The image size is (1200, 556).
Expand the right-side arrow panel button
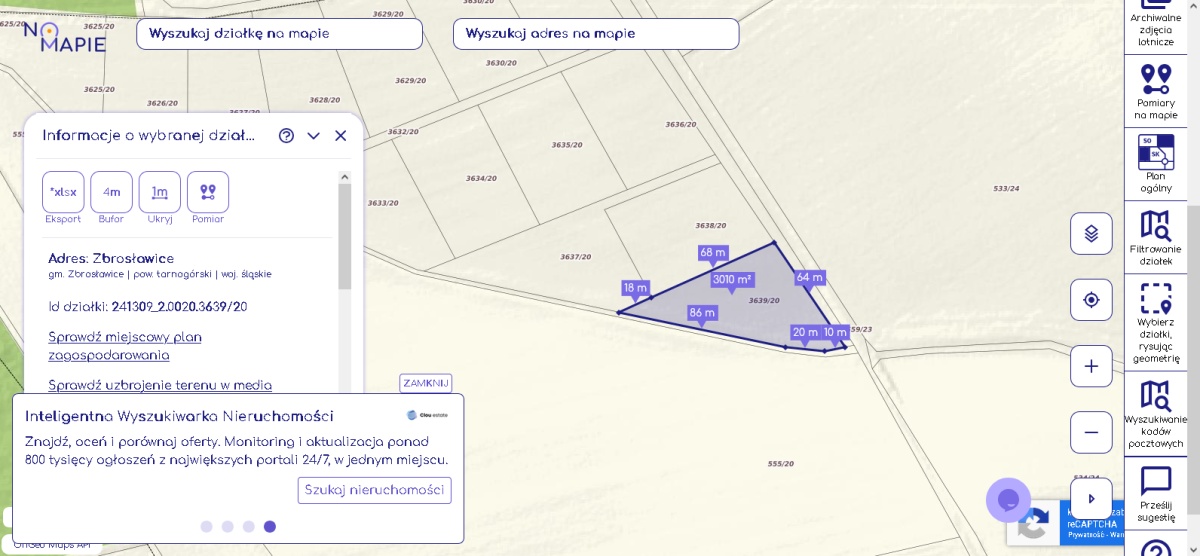[x=1091, y=498]
